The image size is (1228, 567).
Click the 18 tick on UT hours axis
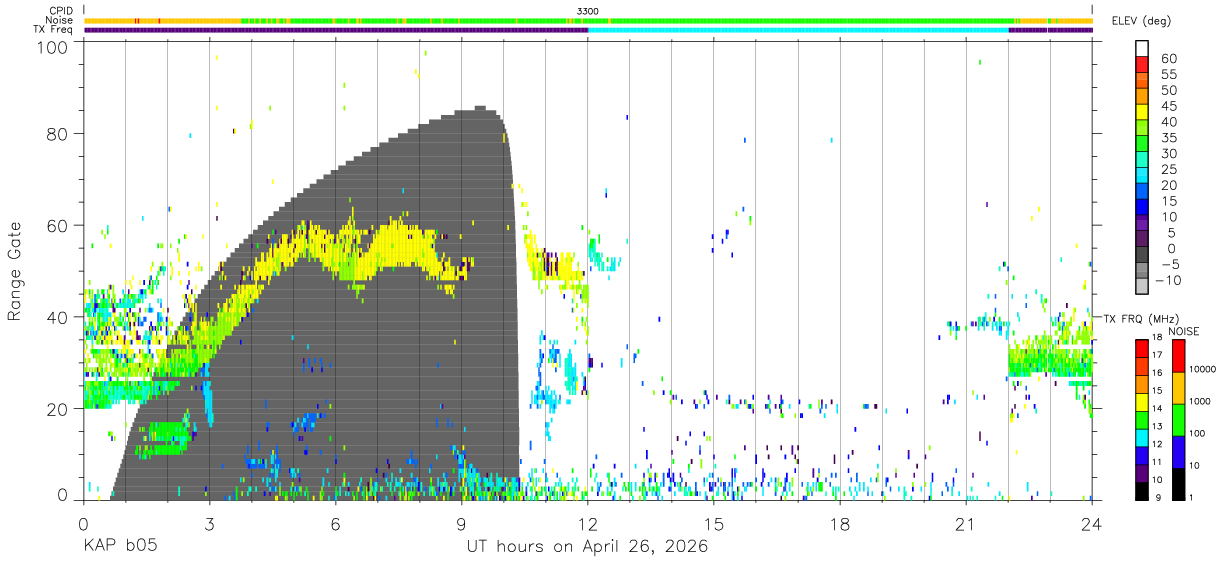pyautogui.click(x=840, y=523)
